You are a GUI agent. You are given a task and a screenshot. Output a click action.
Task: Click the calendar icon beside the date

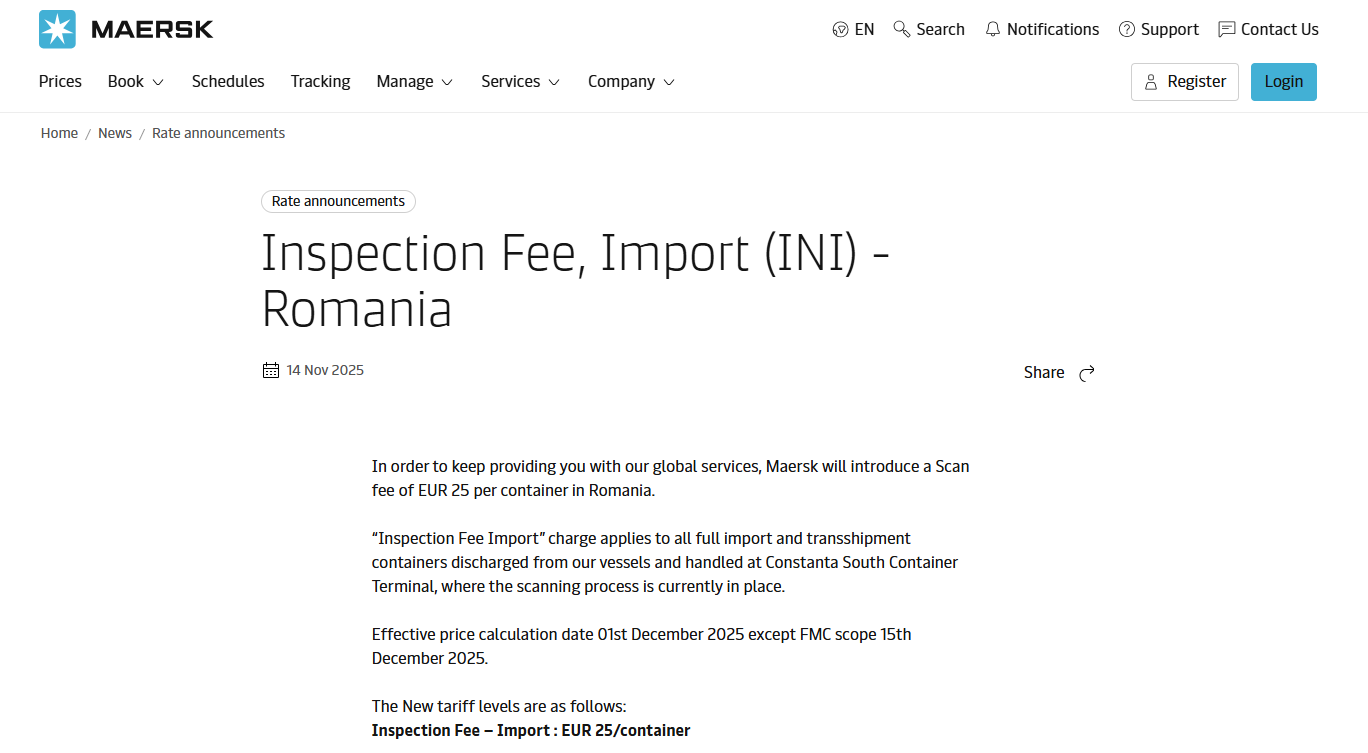point(271,371)
